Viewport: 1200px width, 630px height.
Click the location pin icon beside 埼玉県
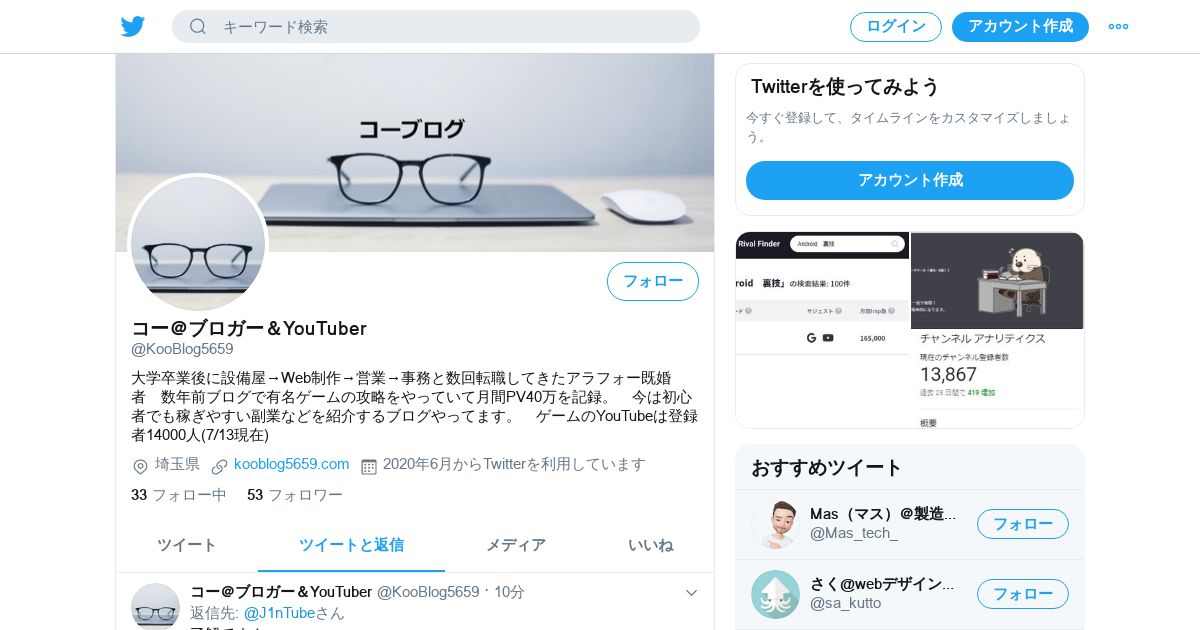140,467
